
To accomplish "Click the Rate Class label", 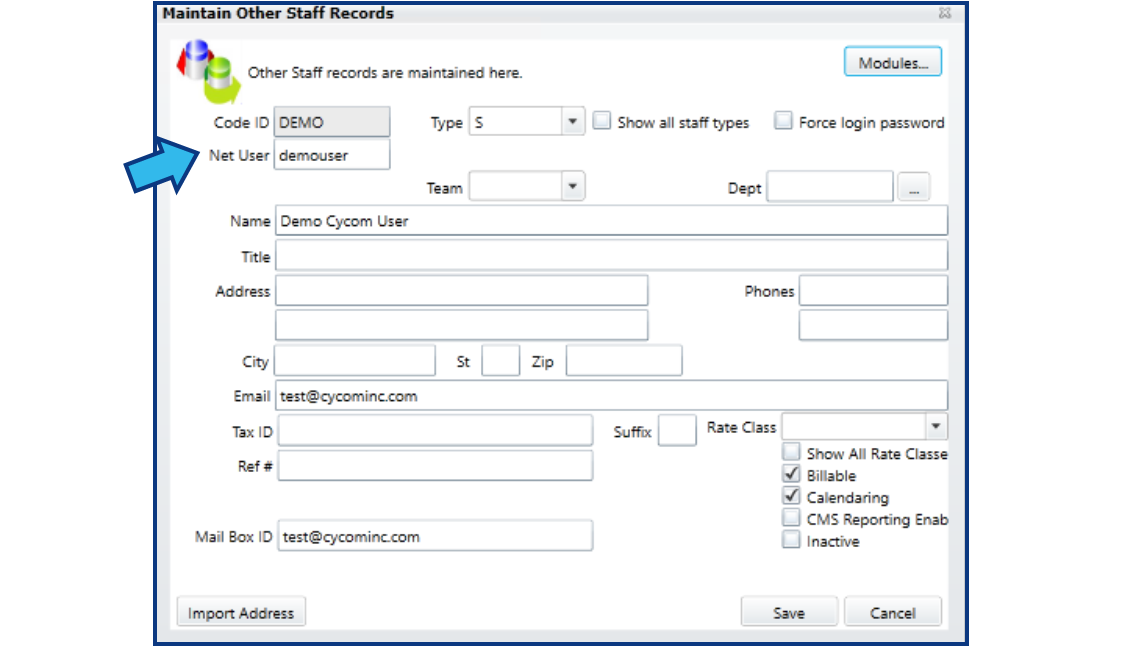I will pos(741,427).
